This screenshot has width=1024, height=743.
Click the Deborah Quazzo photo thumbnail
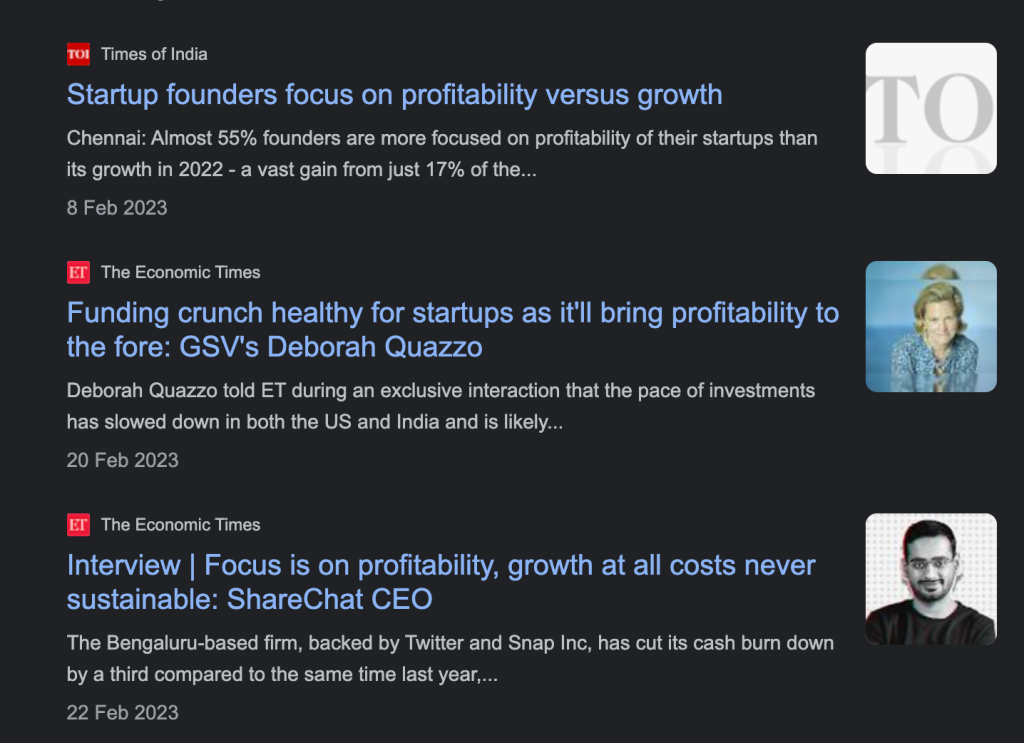pos(930,326)
